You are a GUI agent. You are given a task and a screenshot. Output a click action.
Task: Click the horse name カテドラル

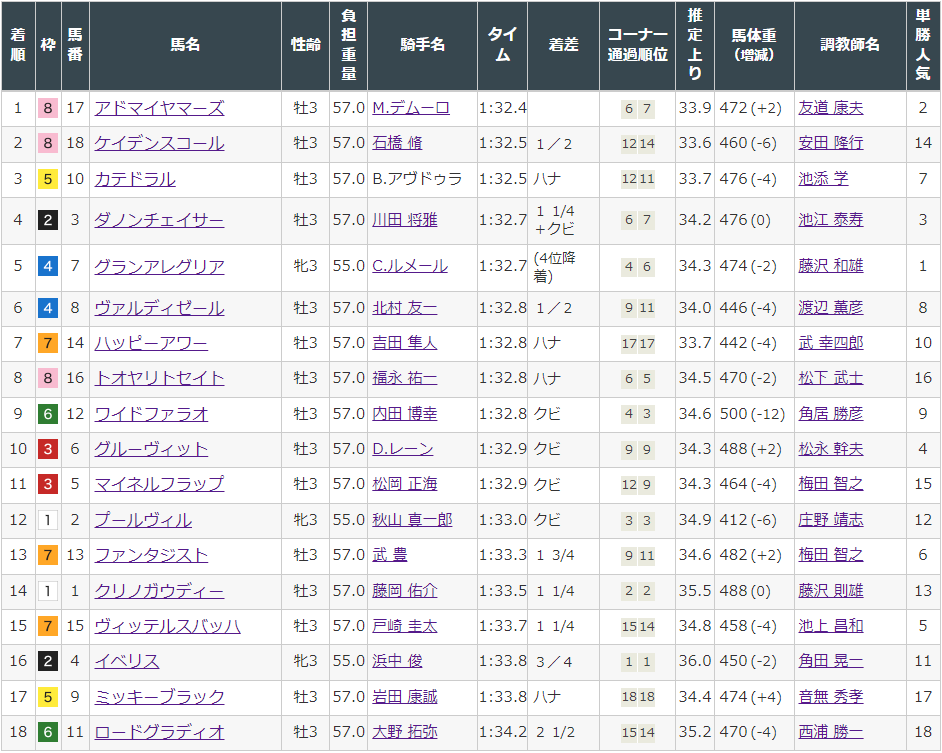click(x=135, y=179)
